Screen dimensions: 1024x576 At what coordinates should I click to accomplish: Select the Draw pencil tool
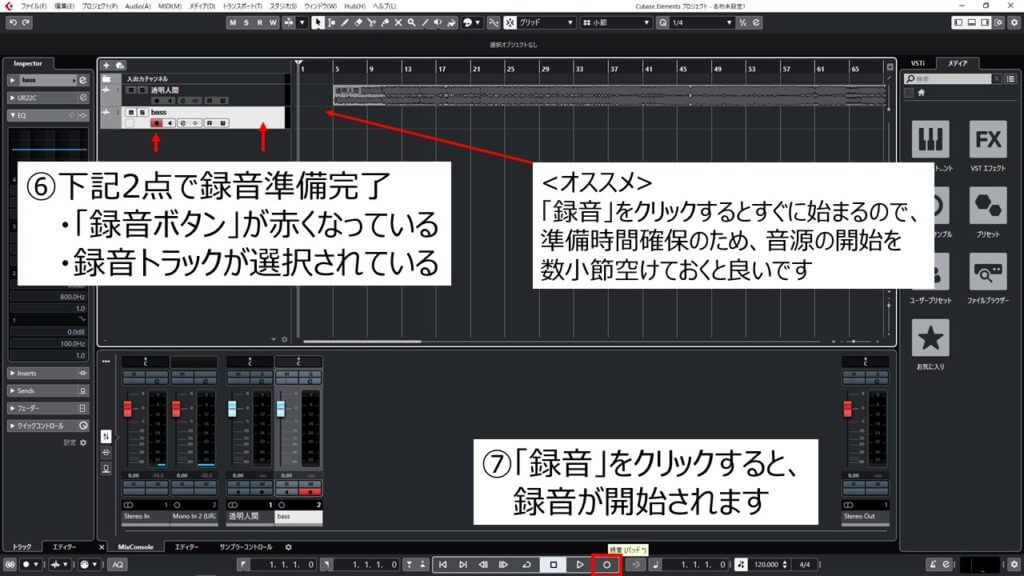[x=345, y=23]
